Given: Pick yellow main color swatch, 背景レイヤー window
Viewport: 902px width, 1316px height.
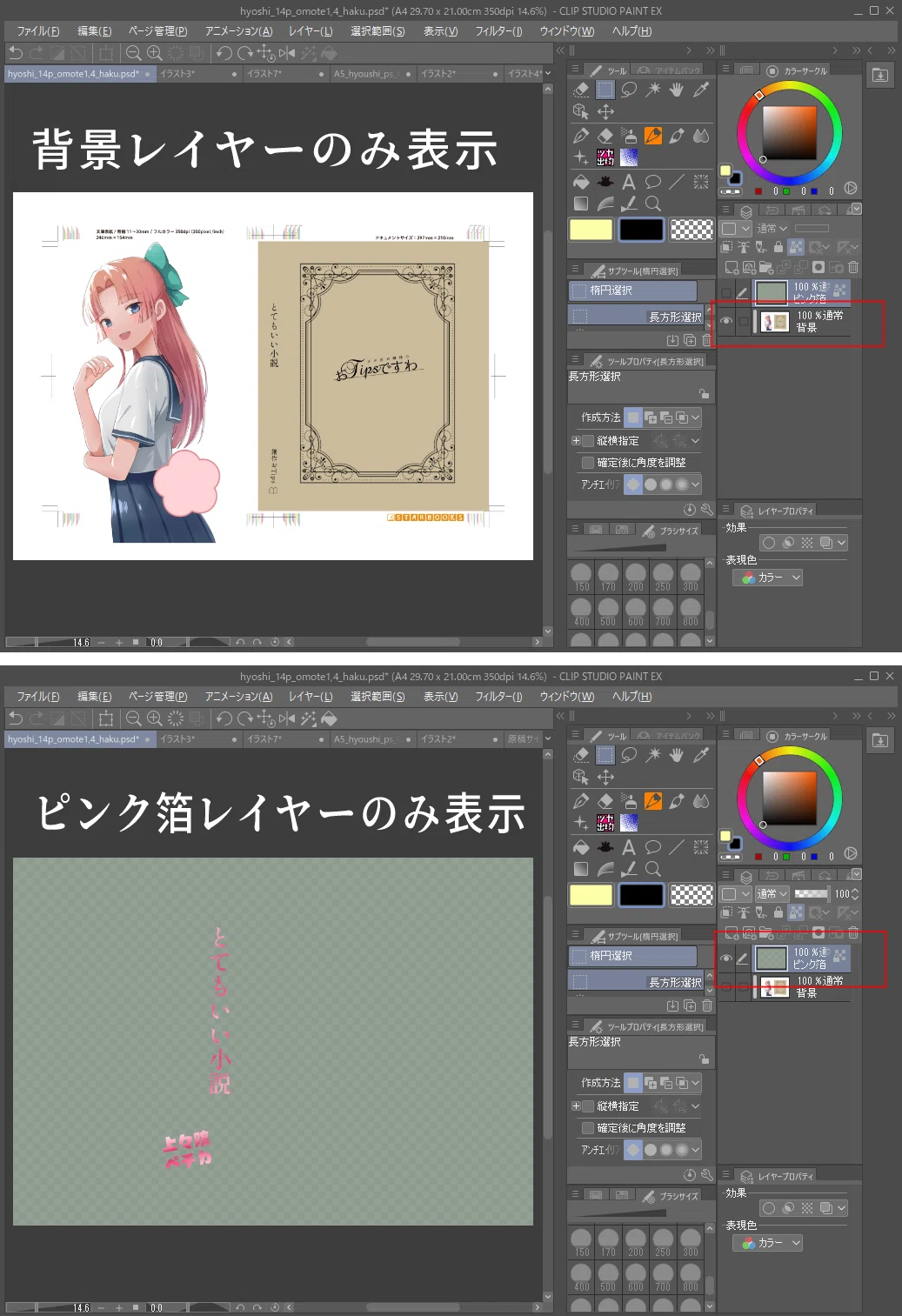Looking at the screenshot, I should coord(591,230).
